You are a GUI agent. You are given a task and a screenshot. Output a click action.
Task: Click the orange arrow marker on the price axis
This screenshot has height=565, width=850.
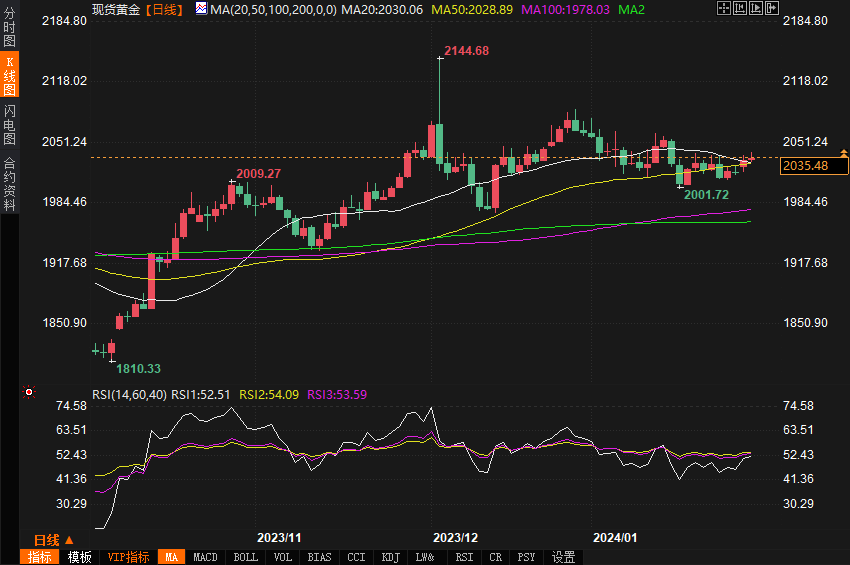coord(844,153)
